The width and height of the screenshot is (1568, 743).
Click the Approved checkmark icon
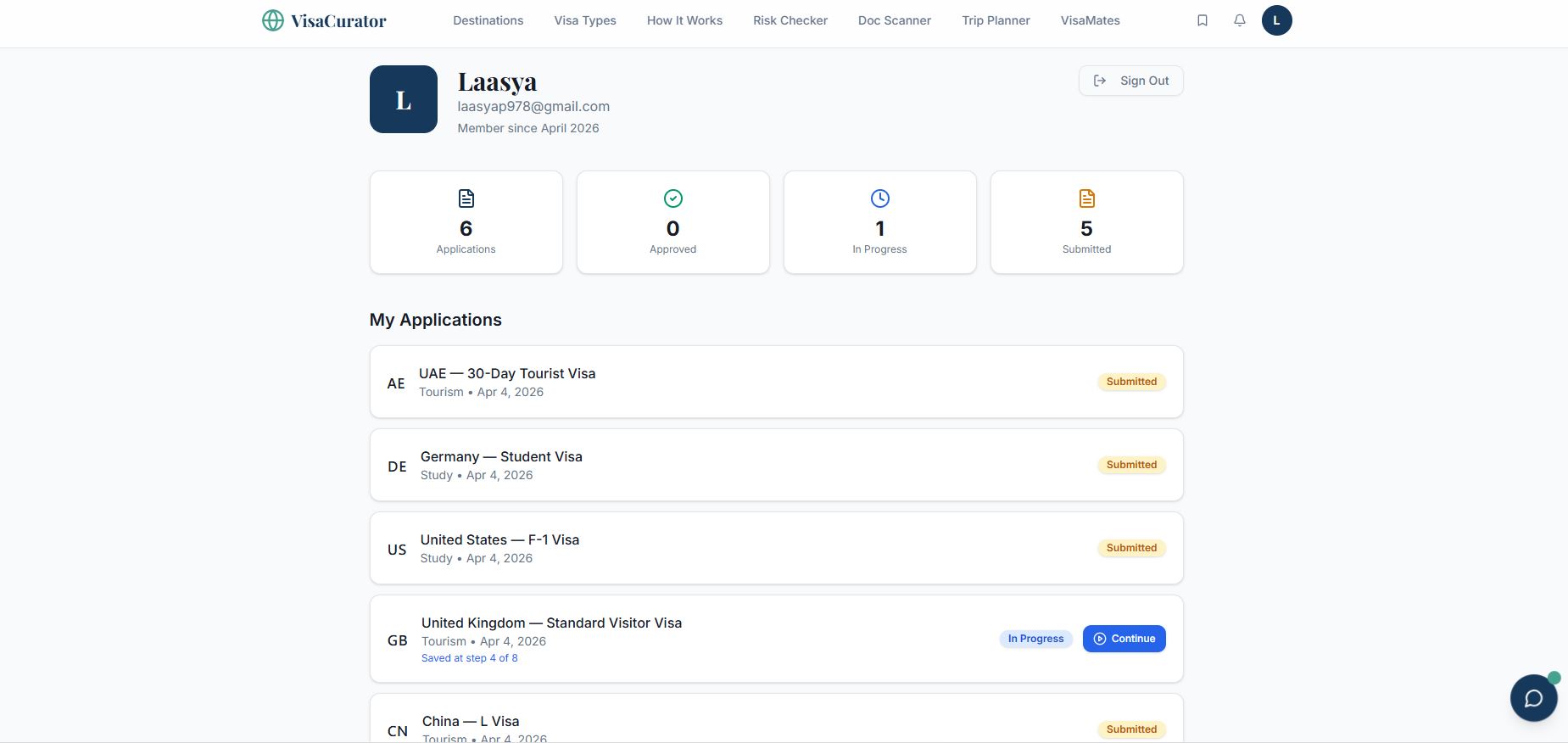(x=673, y=198)
